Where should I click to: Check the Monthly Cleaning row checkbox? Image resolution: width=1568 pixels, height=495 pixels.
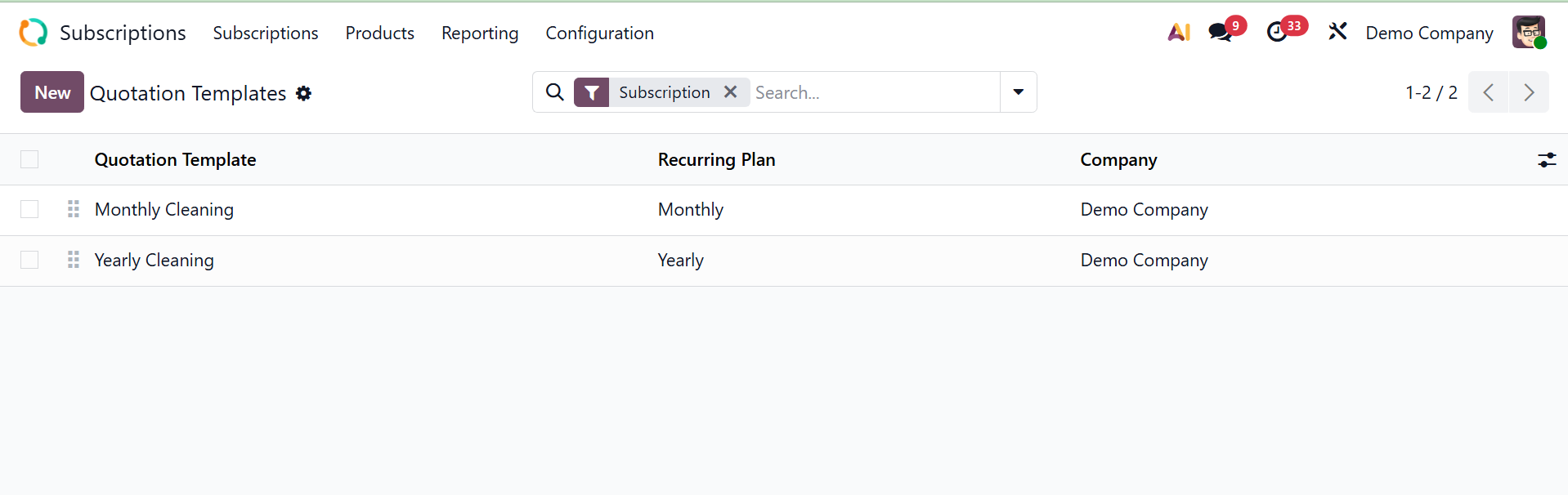(x=29, y=210)
